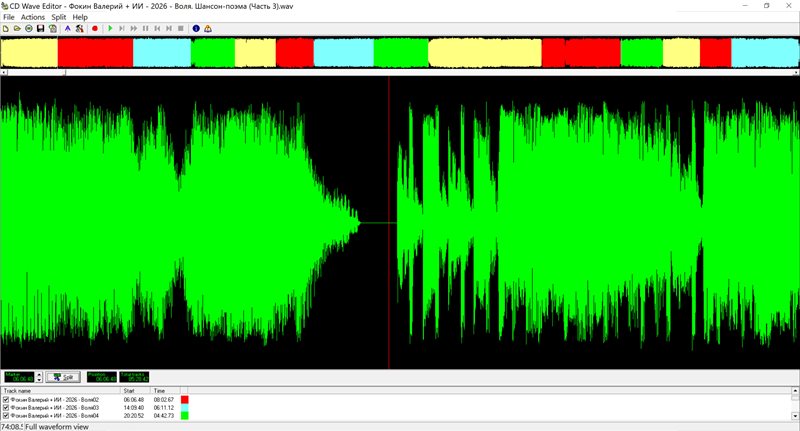Click the red swatch for Воля02 track

coord(184,399)
